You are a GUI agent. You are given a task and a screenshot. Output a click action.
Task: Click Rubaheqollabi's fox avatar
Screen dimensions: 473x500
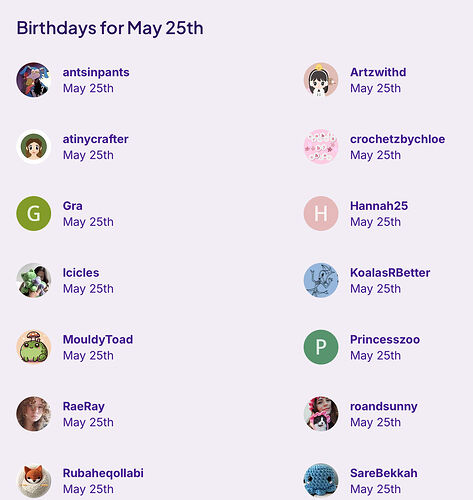[34, 481]
